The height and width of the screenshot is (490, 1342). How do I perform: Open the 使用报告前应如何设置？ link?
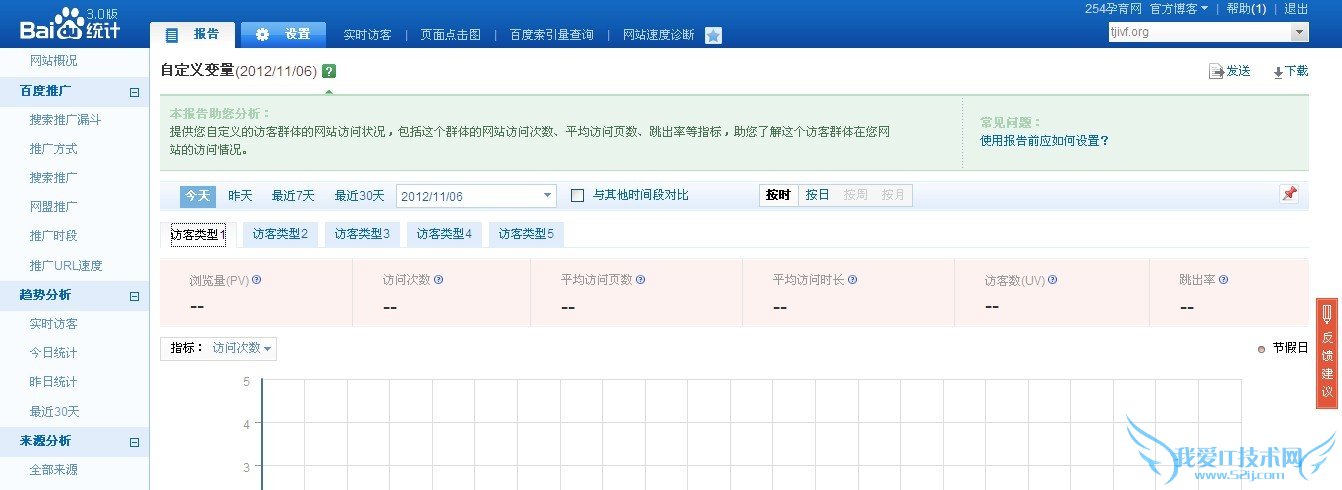tap(1044, 141)
